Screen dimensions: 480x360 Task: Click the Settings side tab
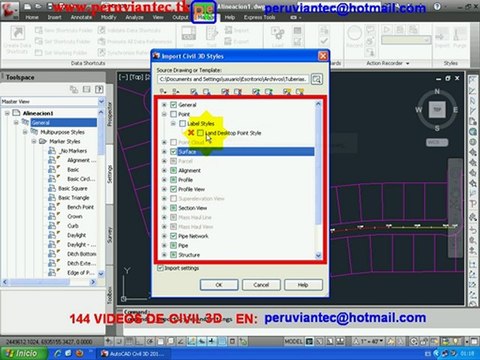tap(109, 174)
